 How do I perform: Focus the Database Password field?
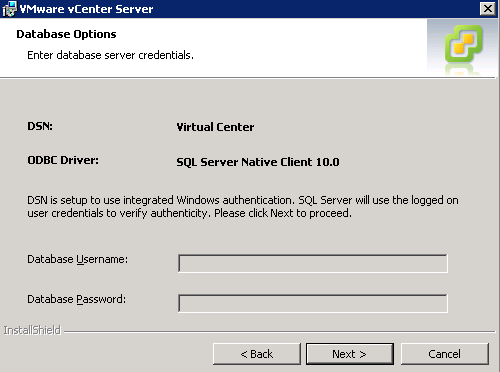(x=313, y=303)
